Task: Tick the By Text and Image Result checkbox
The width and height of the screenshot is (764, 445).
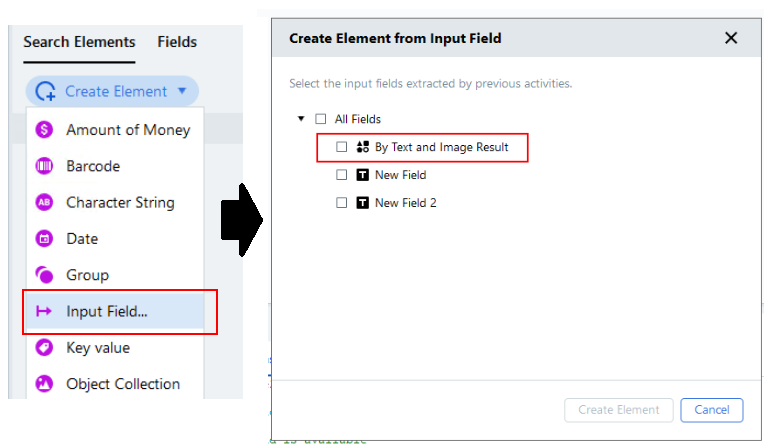Action: point(342,147)
